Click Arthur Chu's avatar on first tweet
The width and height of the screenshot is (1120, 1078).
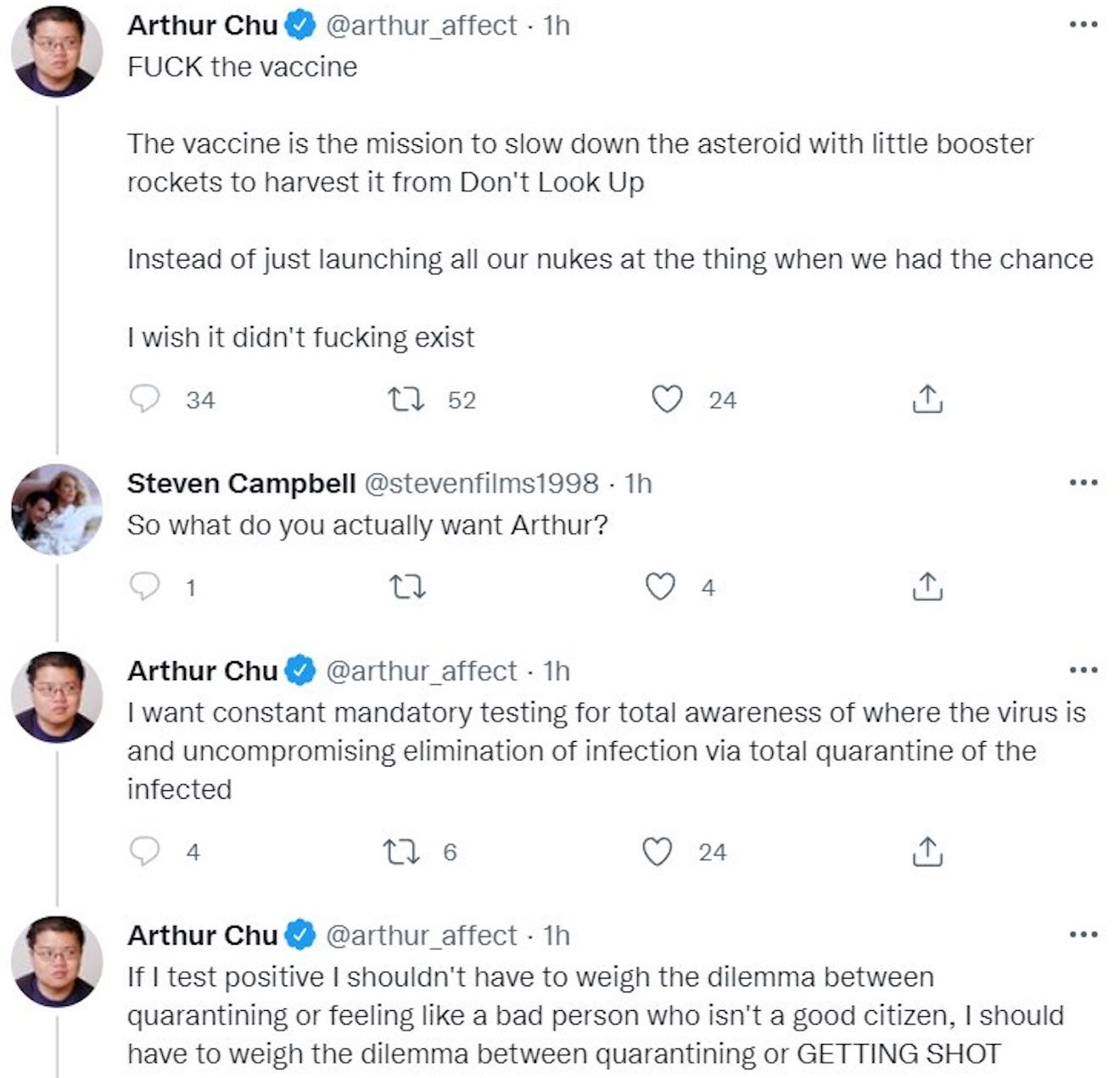(57, 51)
